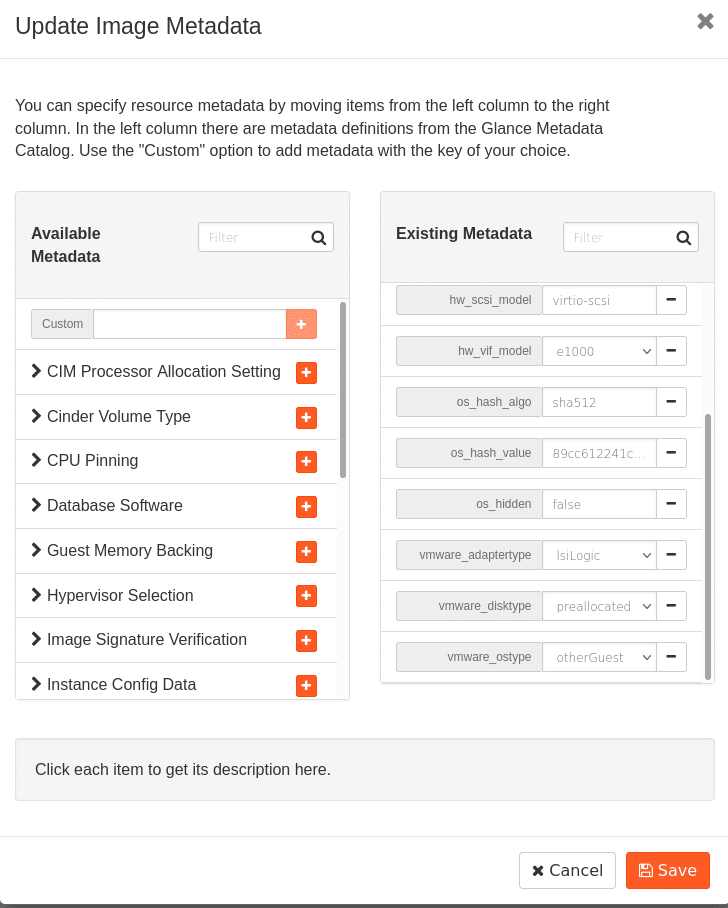Click the Save button
Viewport: 728px width, 908px height.
(667, 870)
